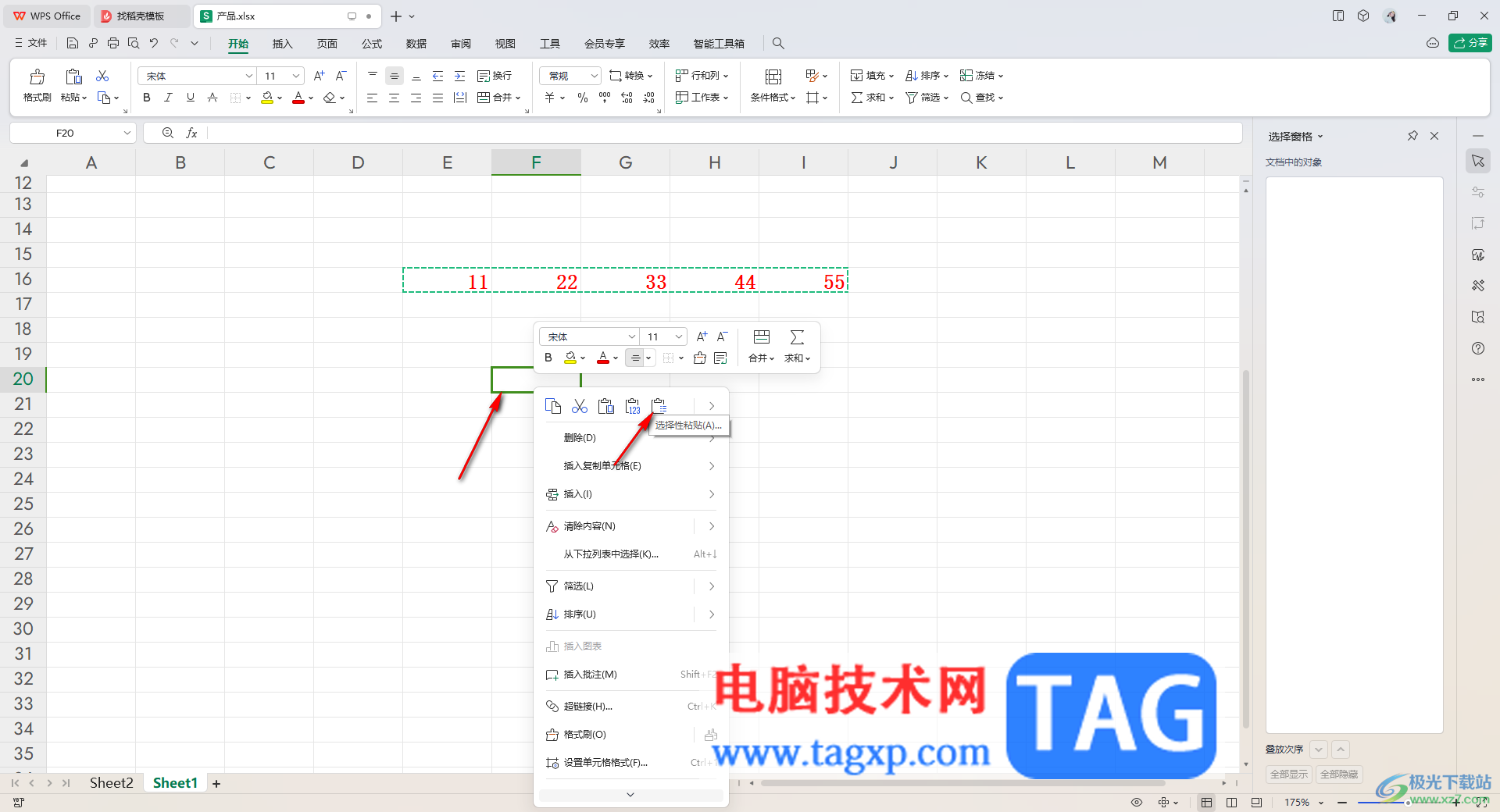This screenshot has width=1500, height=812.
Task: Select cell containing 33
Action: coord(625,280)
